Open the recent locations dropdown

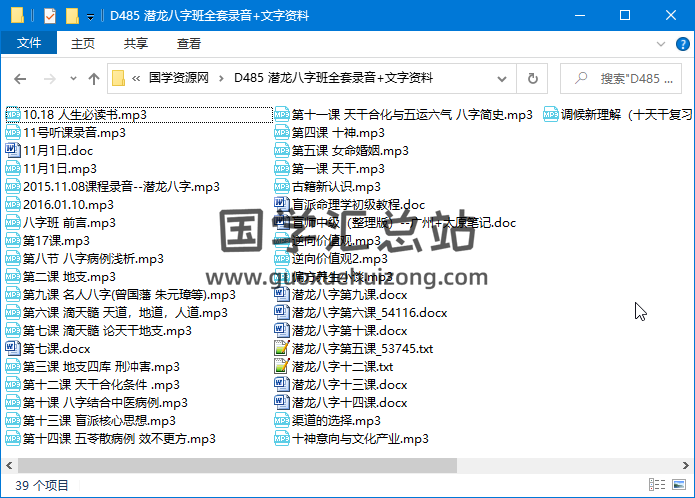73,79
